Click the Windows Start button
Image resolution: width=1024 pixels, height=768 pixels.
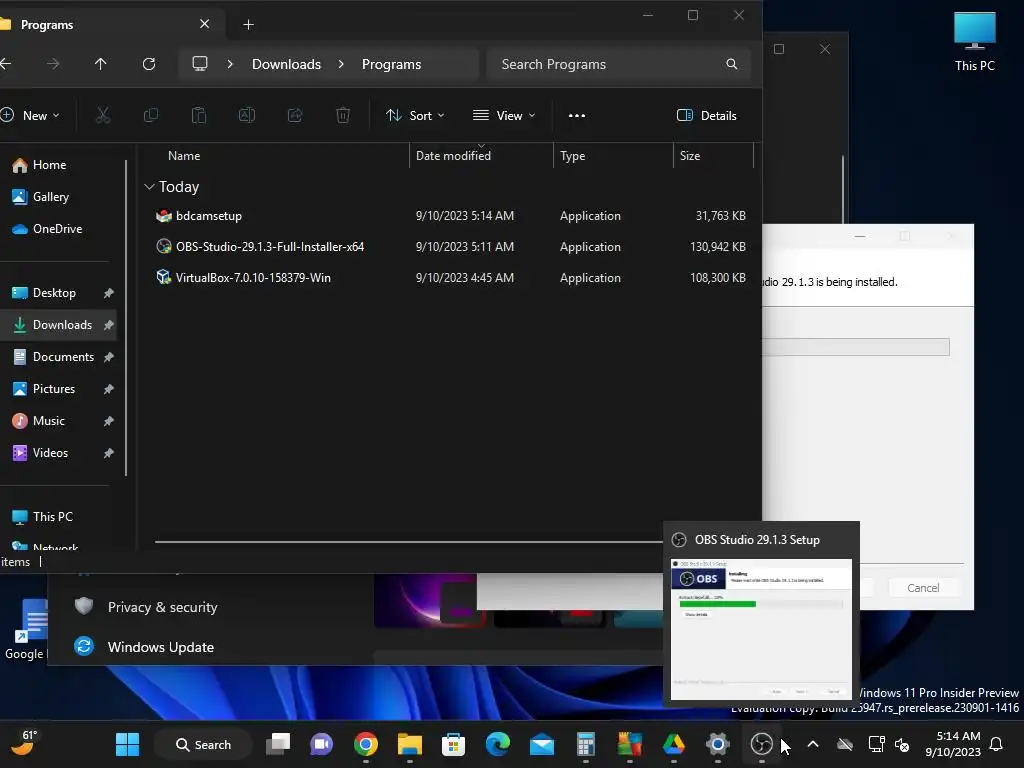click(x=127, y=744)
